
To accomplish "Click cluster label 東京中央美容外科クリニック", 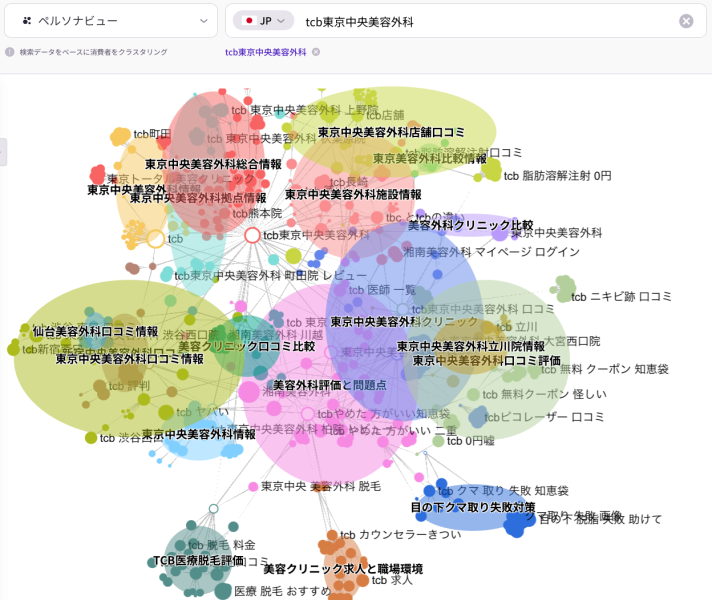I will pyautogui.click(x=404, y=322).
